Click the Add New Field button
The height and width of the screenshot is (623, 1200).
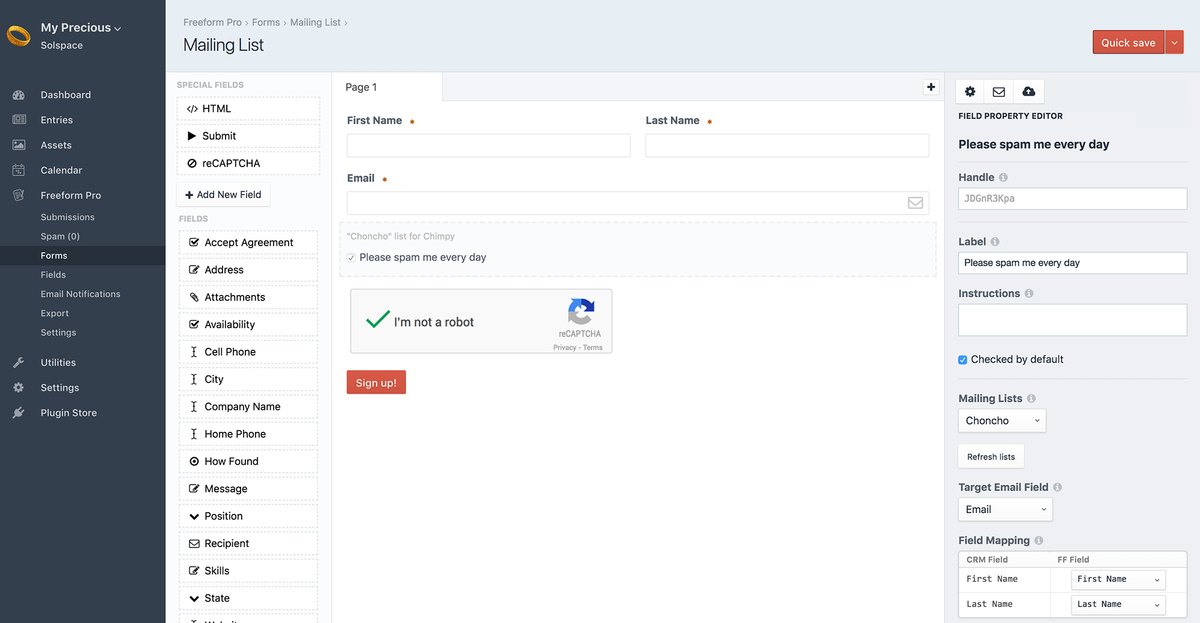[223, 195]
